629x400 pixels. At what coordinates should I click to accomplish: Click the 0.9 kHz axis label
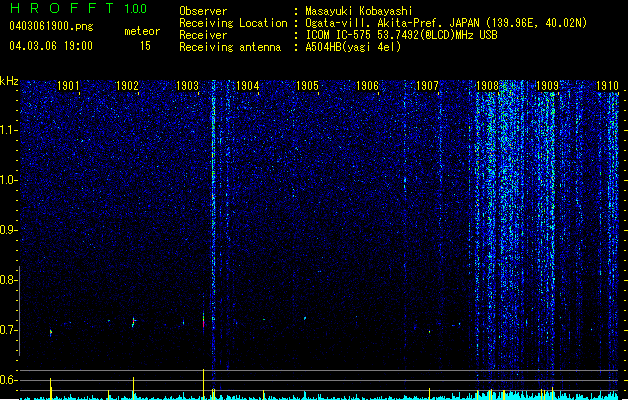point(8,230)
